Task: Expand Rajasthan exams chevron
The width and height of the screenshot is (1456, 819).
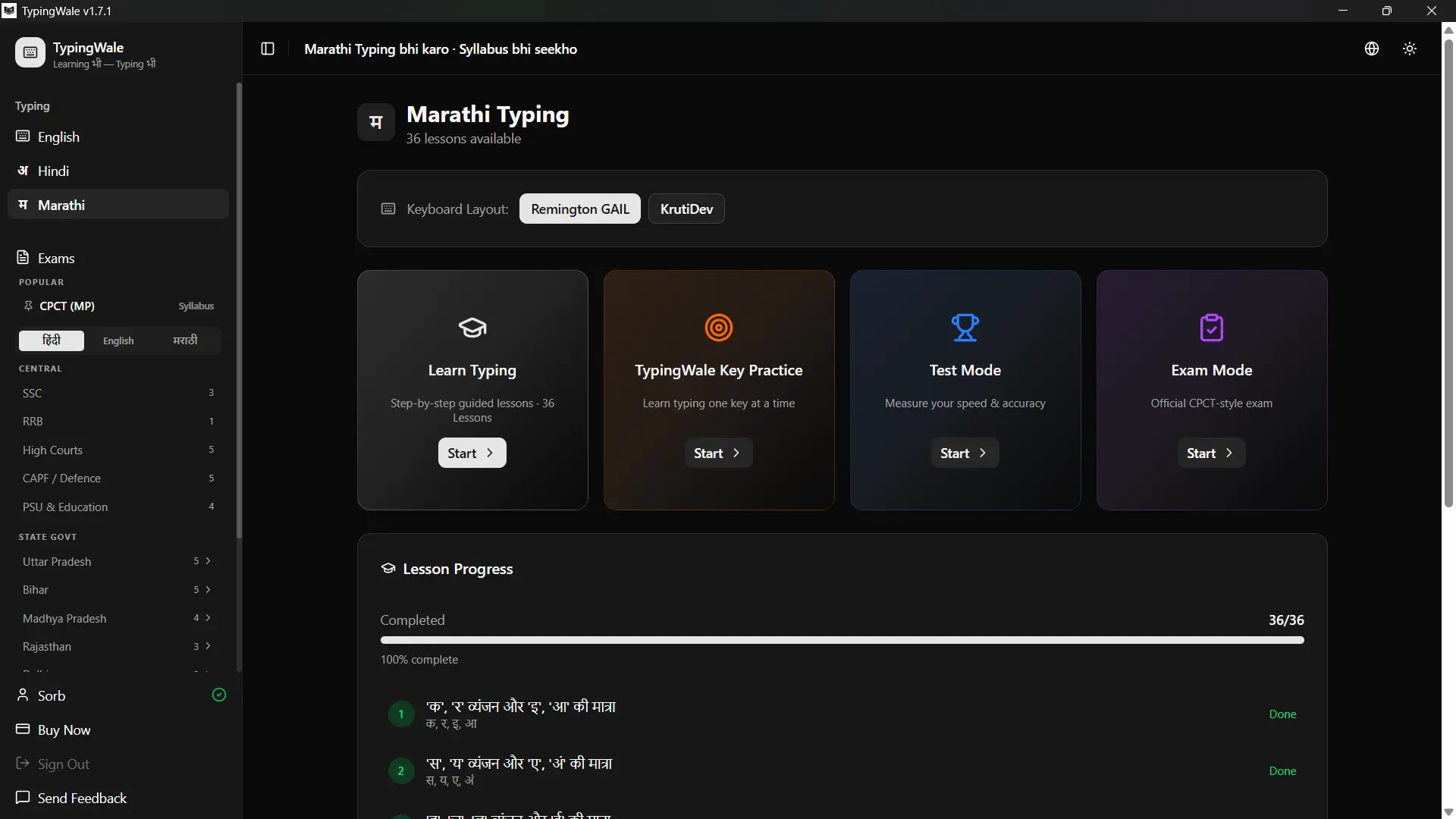Action: pos(208,646)
